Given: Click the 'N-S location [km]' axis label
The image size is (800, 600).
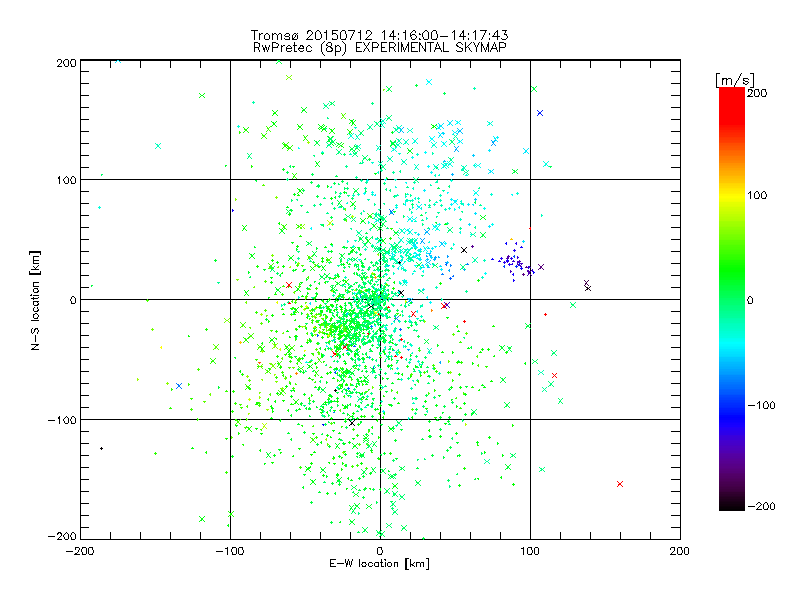Looking at the screenshot, I should tap(35, 300).
